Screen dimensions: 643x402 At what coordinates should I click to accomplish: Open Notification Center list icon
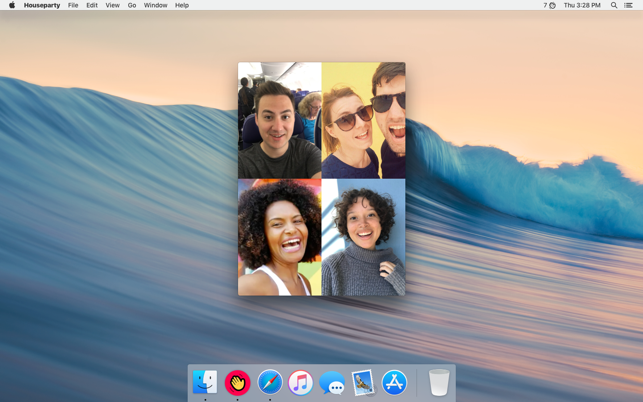629,5
